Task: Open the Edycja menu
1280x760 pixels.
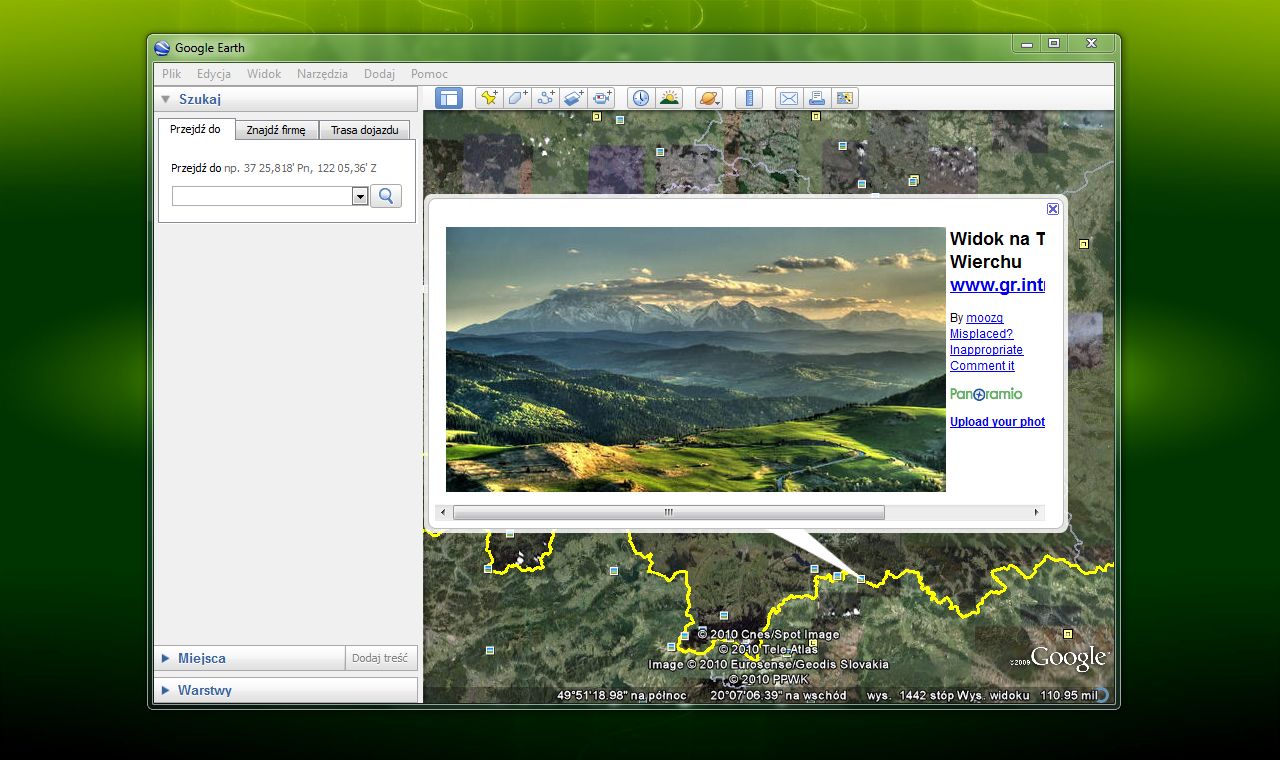Action: click(214, 74)
